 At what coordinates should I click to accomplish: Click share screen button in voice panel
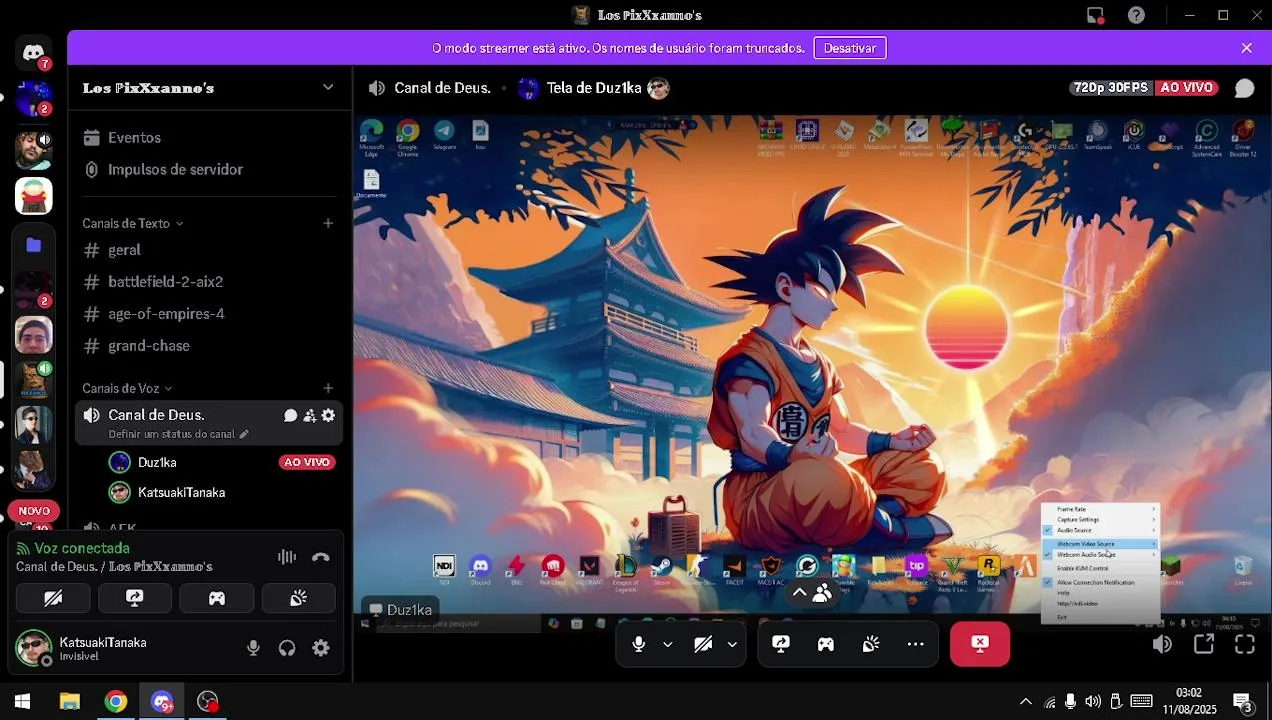[x=135, y=598]
